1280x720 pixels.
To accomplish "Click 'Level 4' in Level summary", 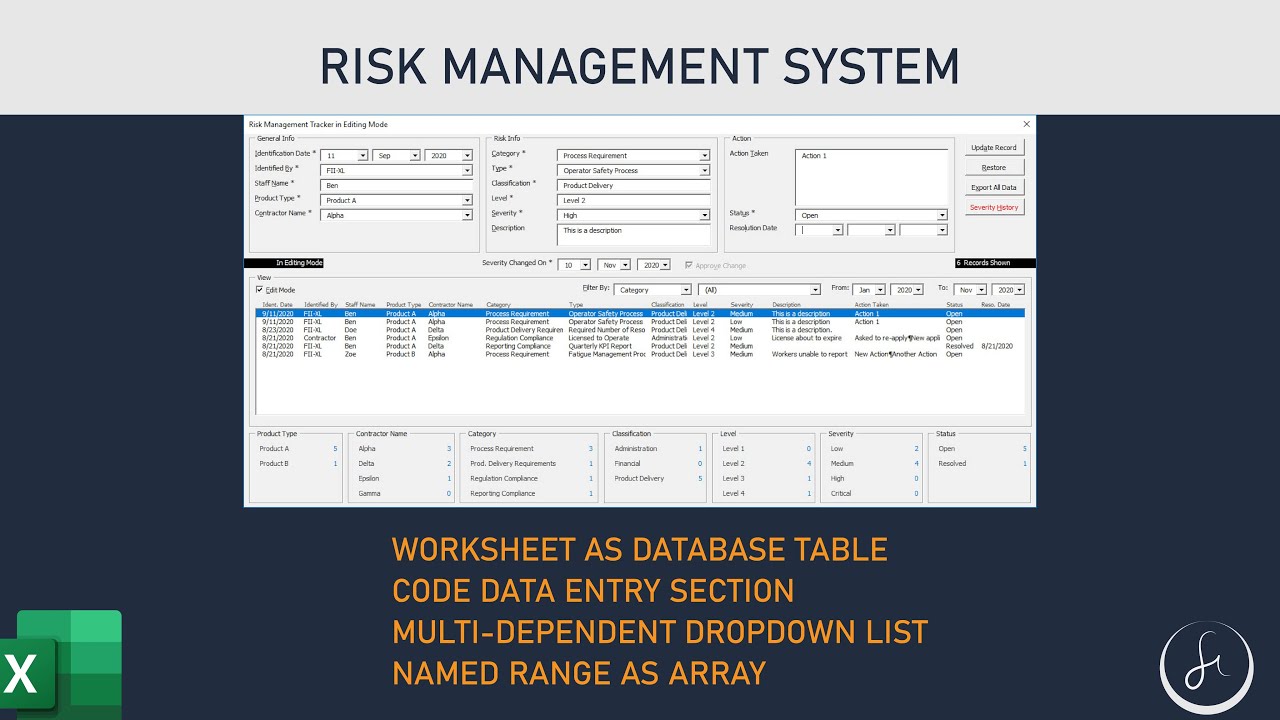I will click(733, 494).
